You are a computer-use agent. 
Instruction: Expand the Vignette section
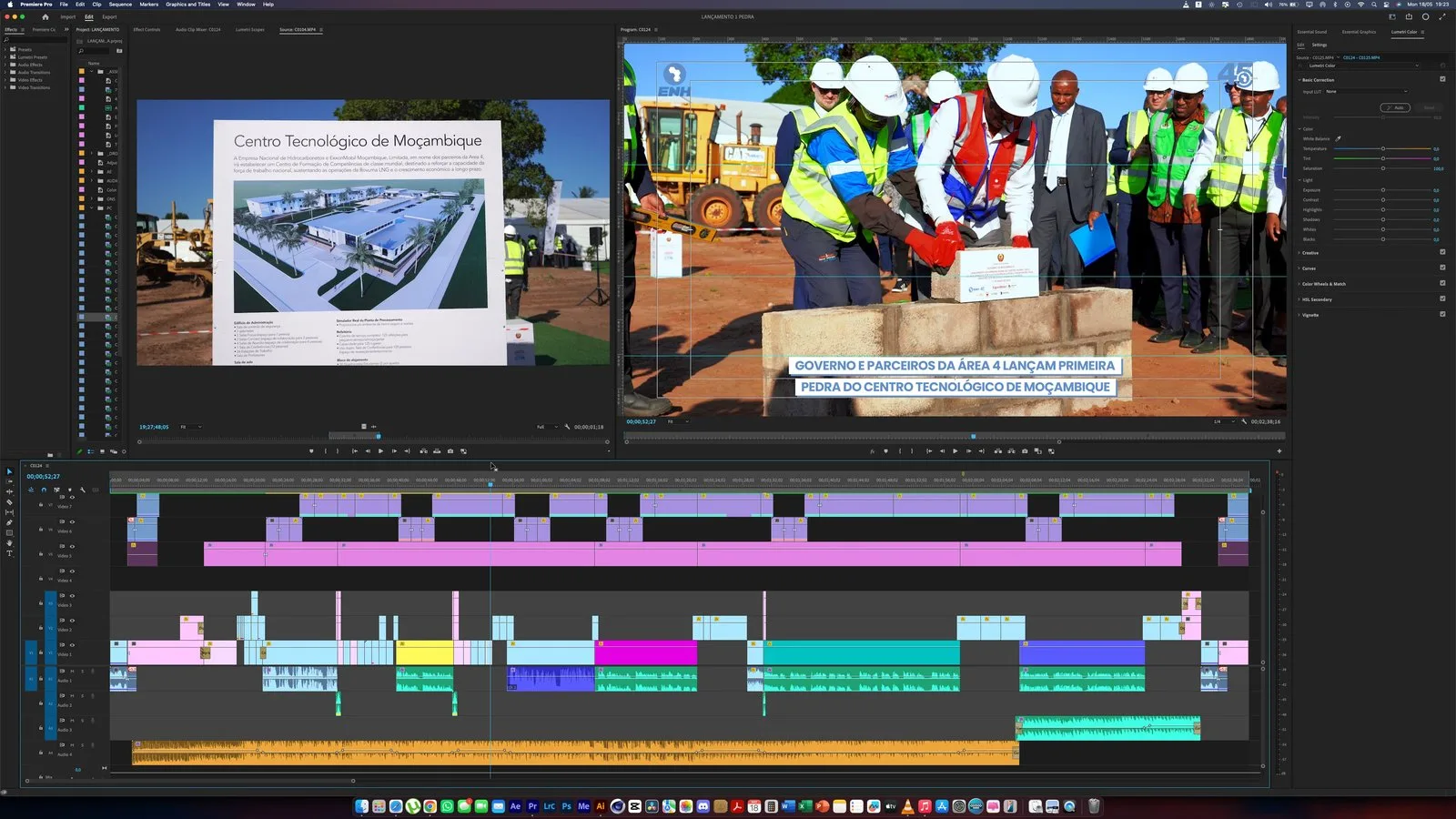(1299, 315)
